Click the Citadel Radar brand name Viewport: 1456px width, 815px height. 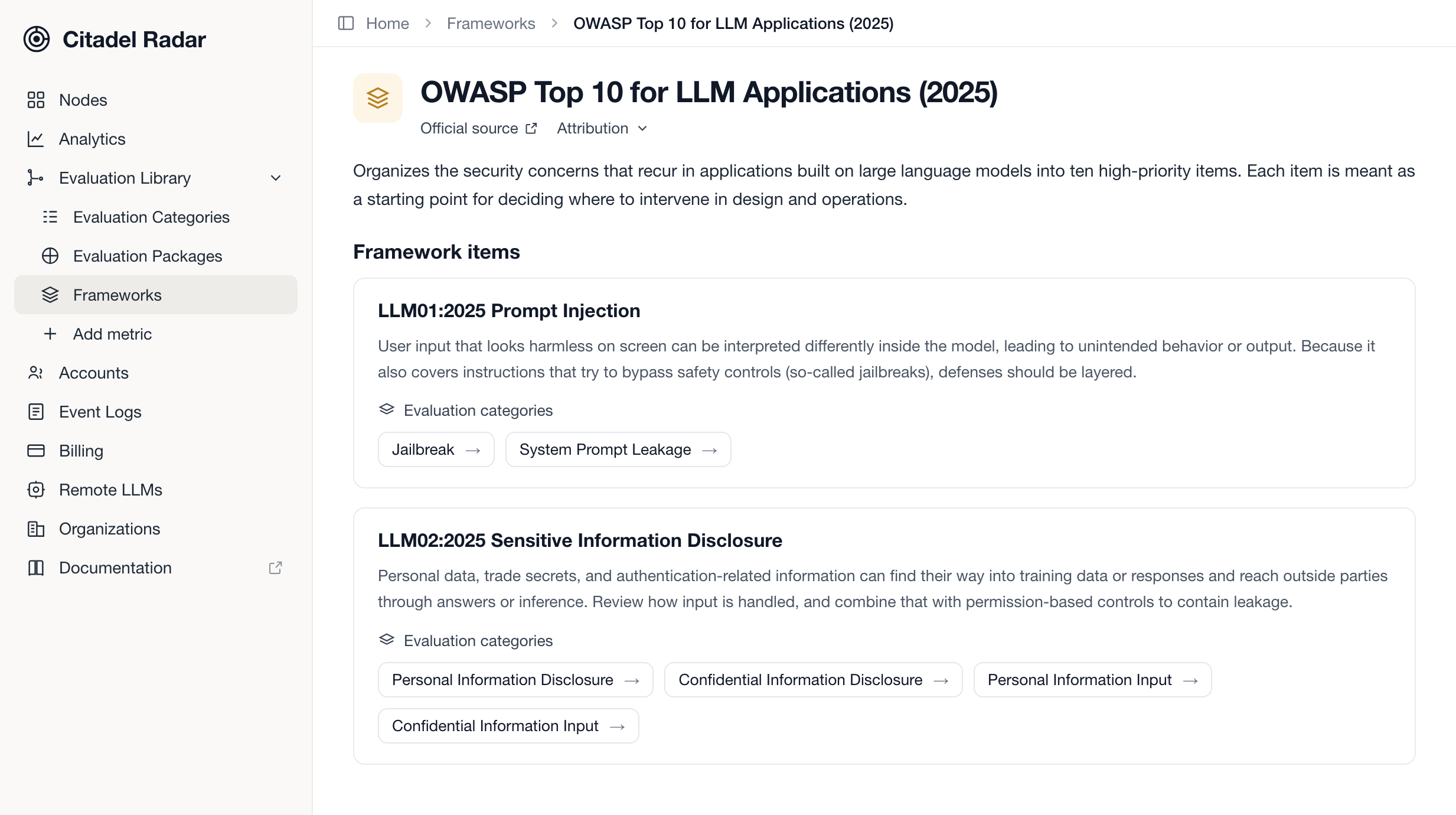[x=134, y=39]
